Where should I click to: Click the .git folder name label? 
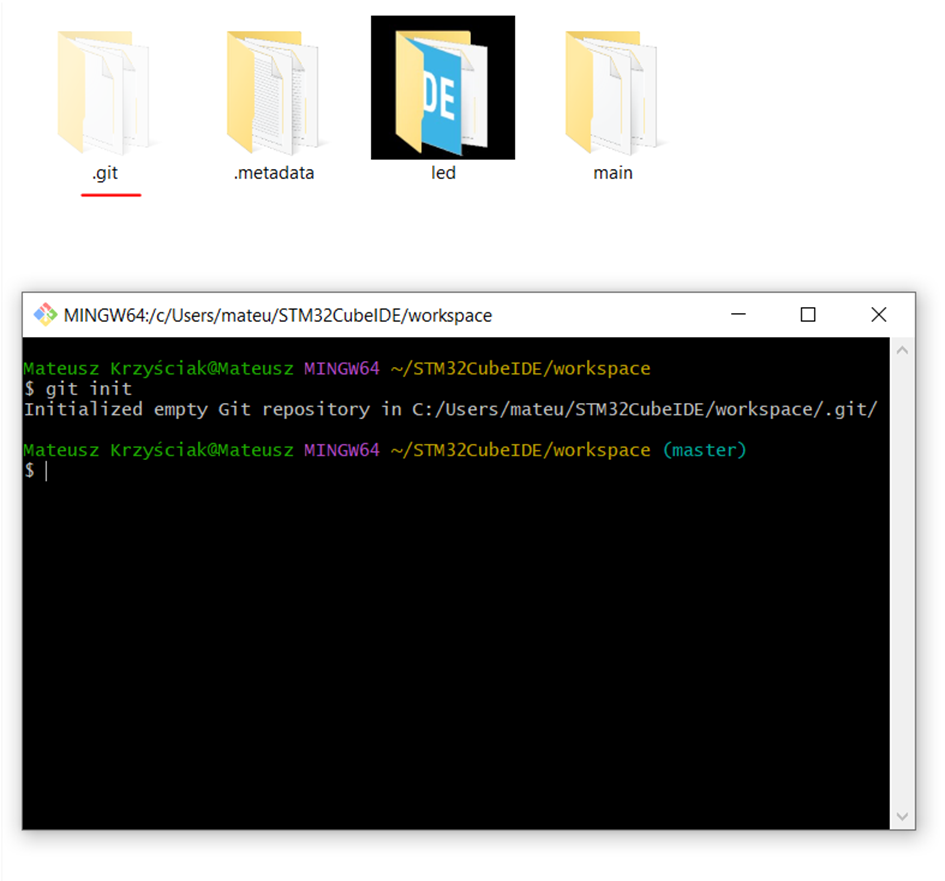click(105, 173)
